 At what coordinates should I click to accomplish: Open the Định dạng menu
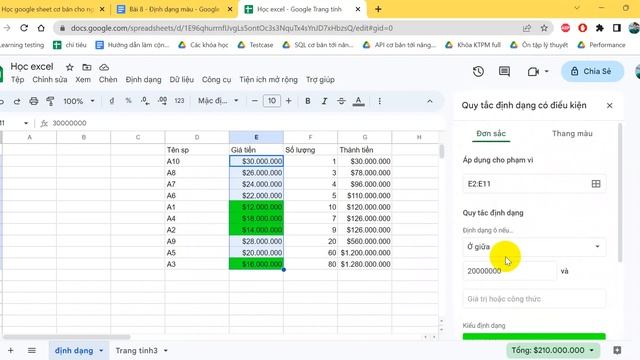[143, 80]
